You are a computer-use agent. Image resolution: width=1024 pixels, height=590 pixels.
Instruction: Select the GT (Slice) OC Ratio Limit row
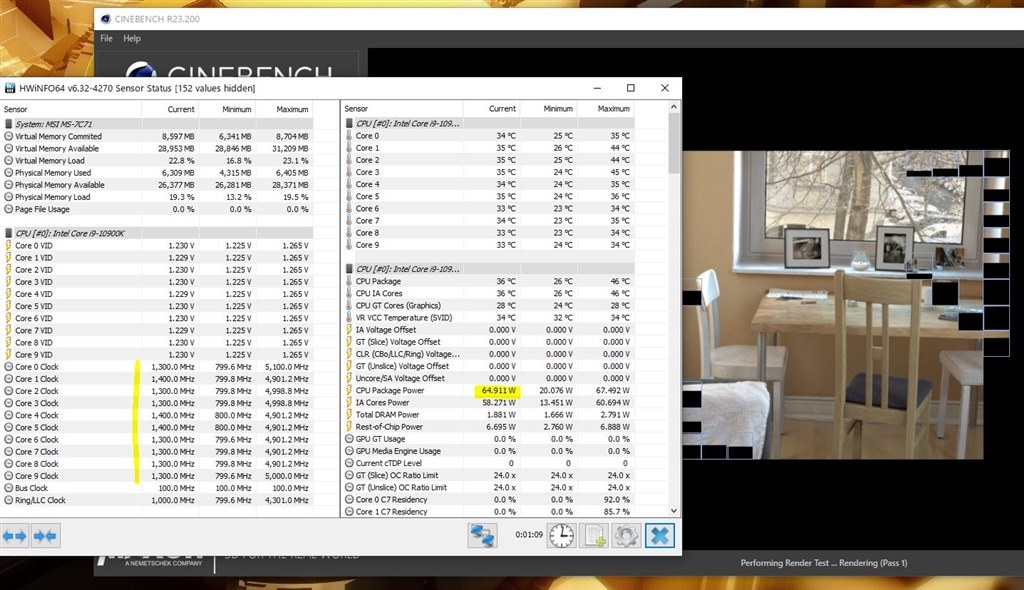click(x=487, y=476)
